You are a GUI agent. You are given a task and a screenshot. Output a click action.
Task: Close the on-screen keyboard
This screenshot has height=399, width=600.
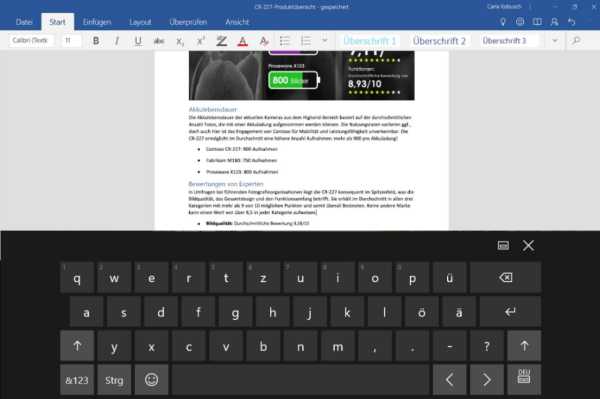pyautogui.click(x=528, y=246)
